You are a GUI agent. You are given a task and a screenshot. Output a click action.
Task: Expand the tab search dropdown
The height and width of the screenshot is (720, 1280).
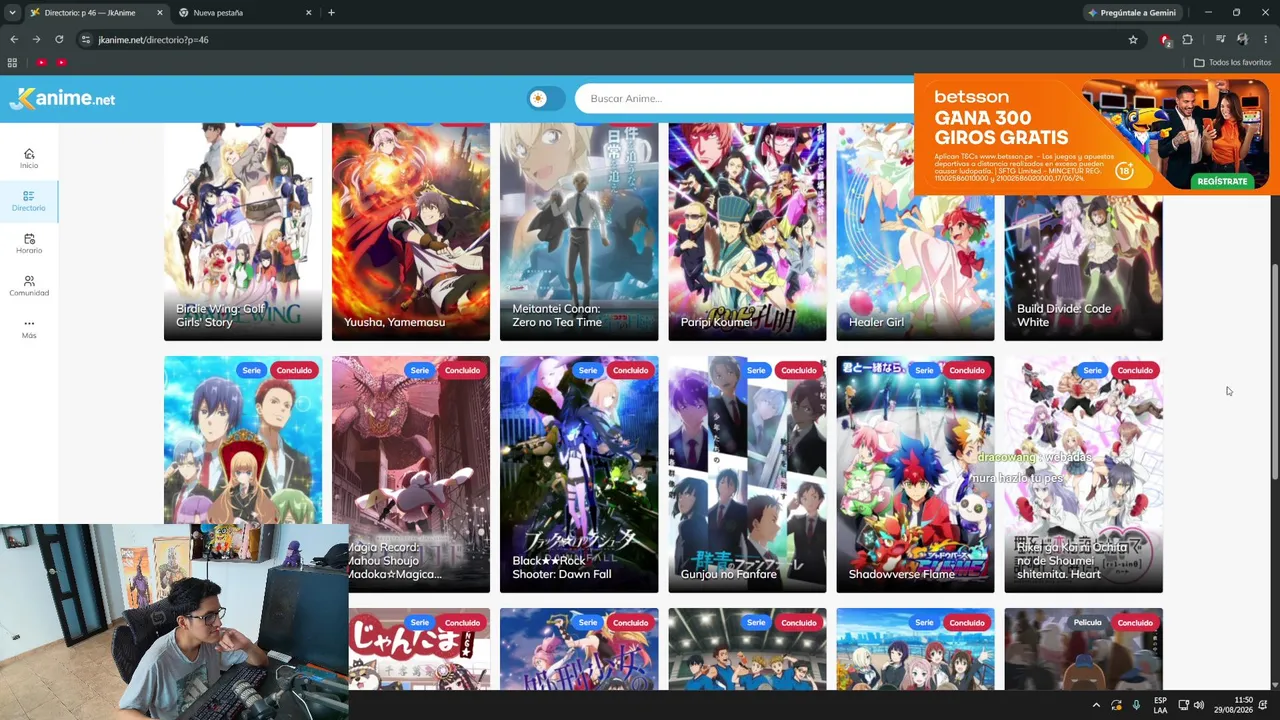(x=12, y=13)
